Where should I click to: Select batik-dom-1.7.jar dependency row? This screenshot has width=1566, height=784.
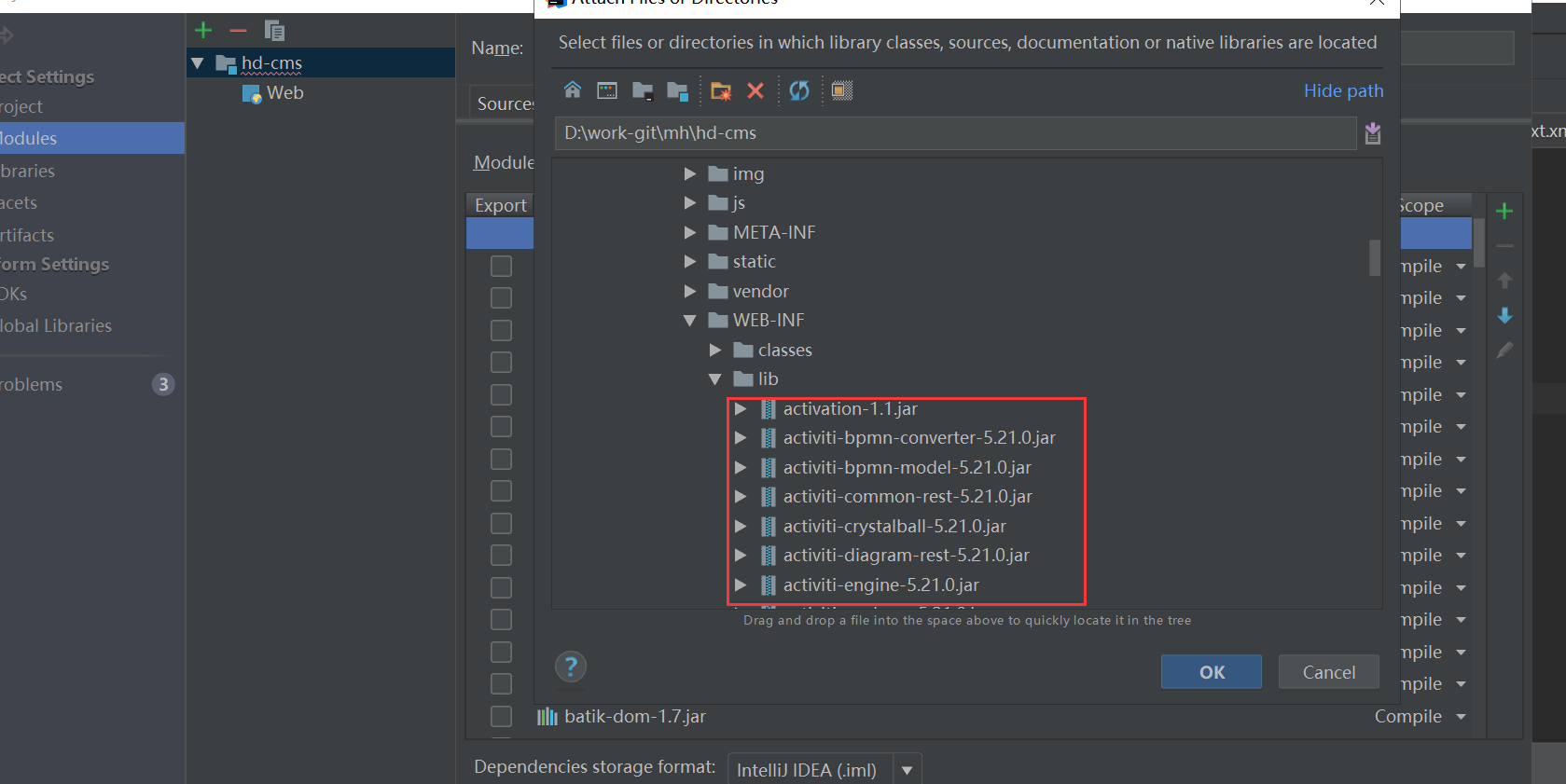[x=970, y=716]
